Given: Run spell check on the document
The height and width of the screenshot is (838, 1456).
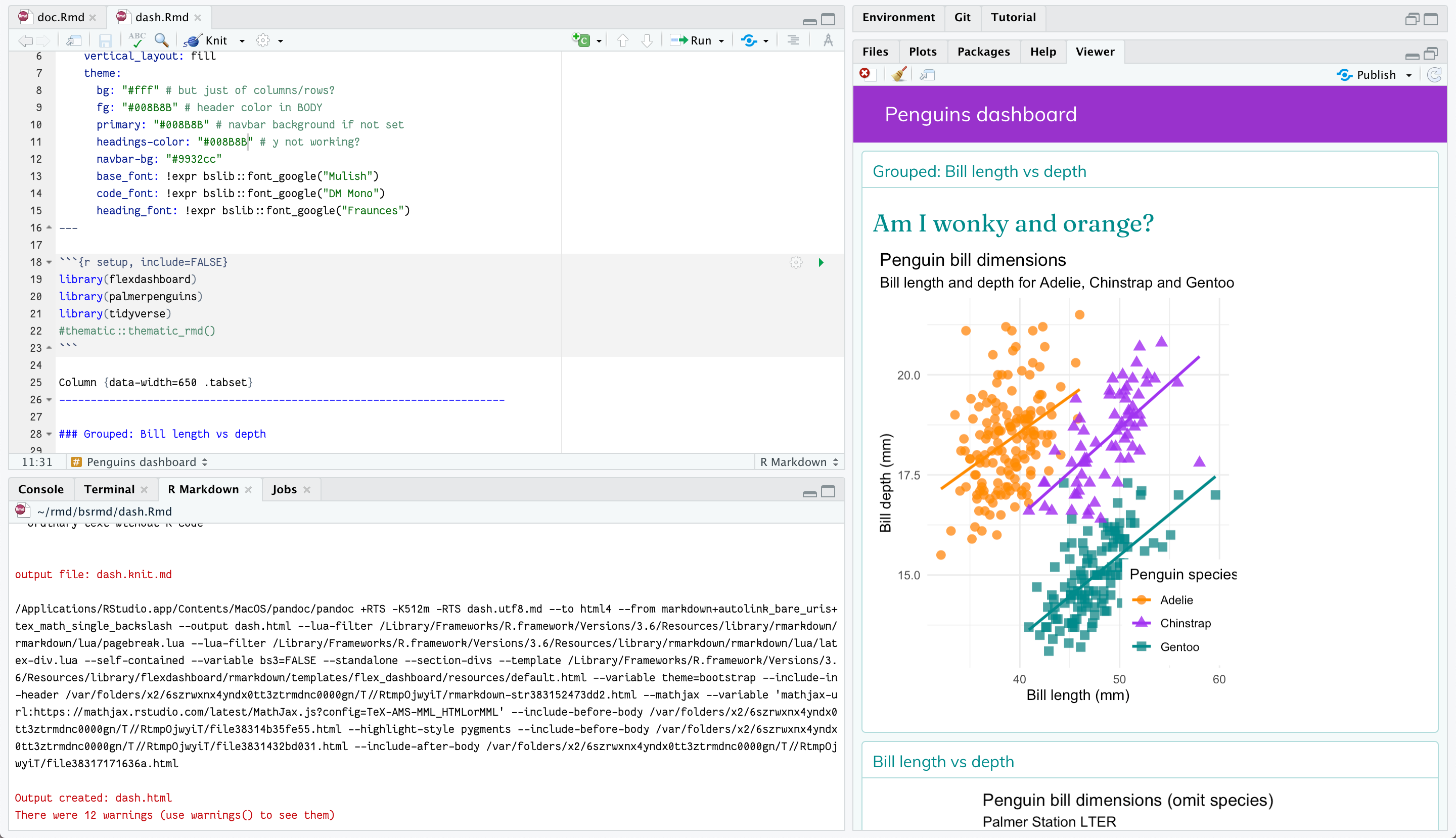Looking at the screenshot, I should tap(136, 40).
